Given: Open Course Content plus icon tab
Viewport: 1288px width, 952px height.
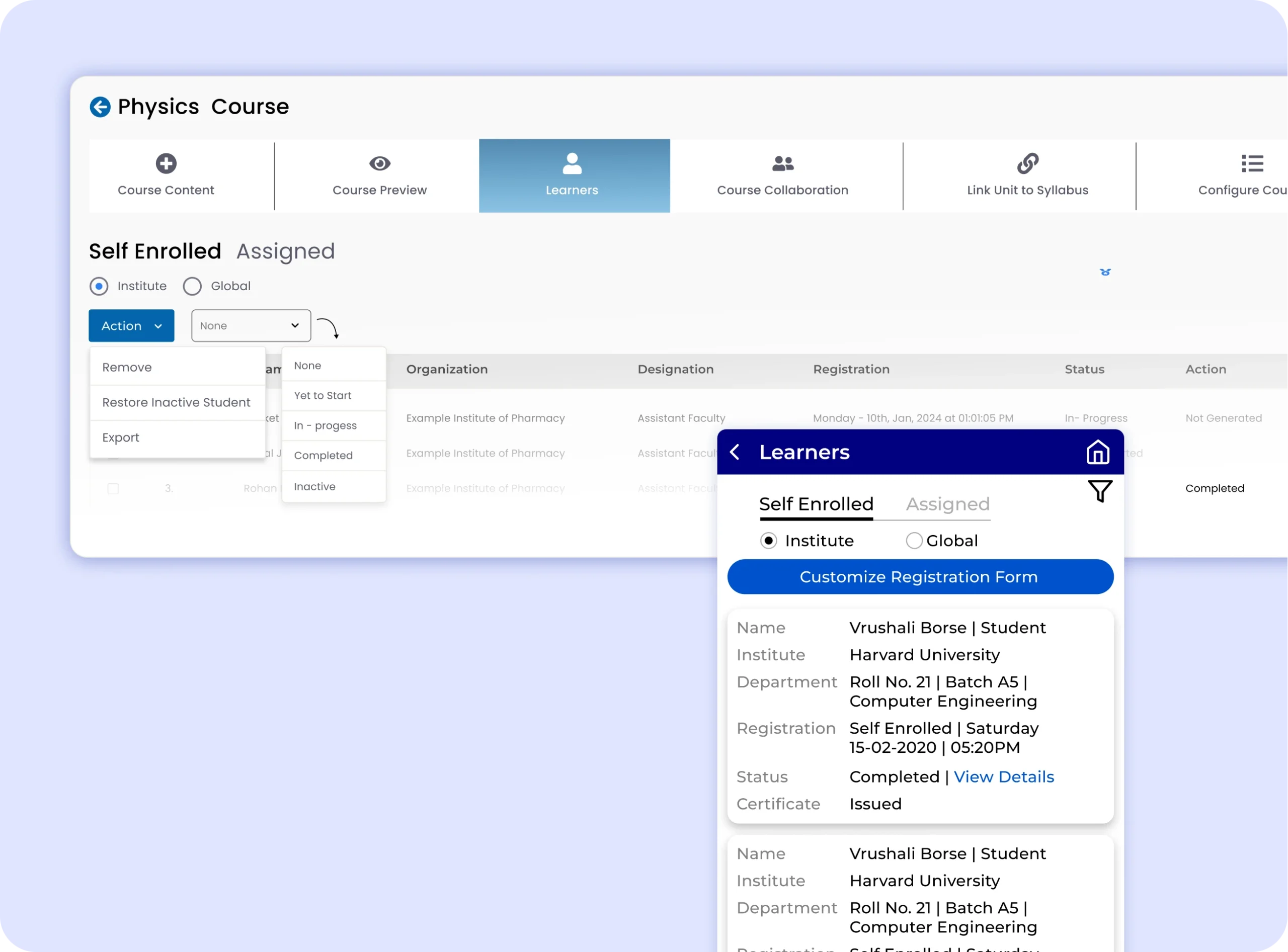Looking at the screenshot, I should click(x=166, y=163).
